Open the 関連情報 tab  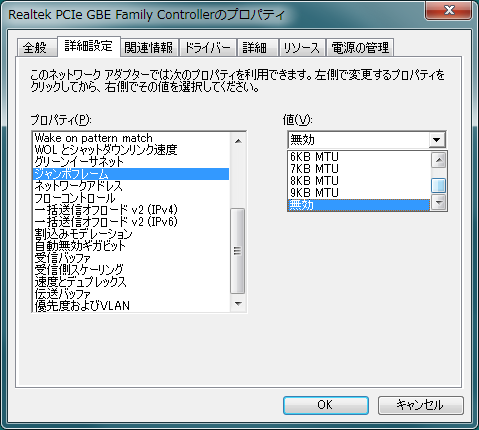[x=149, y=48]
